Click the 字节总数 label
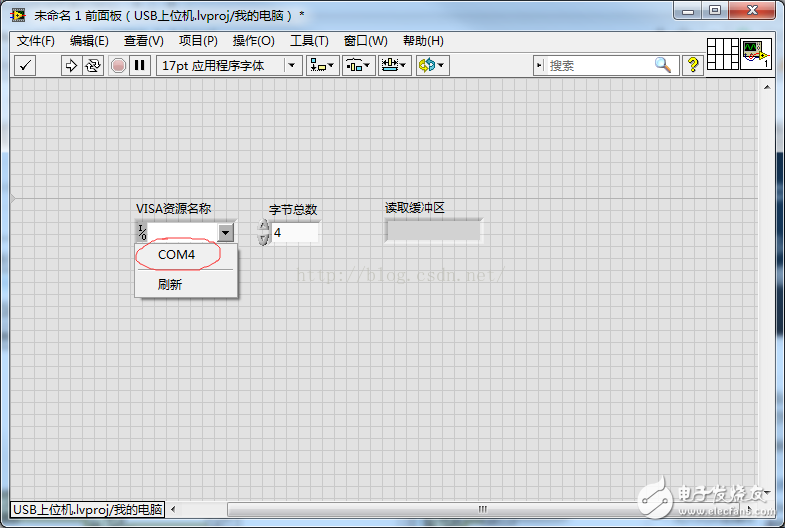 point(293,209)
